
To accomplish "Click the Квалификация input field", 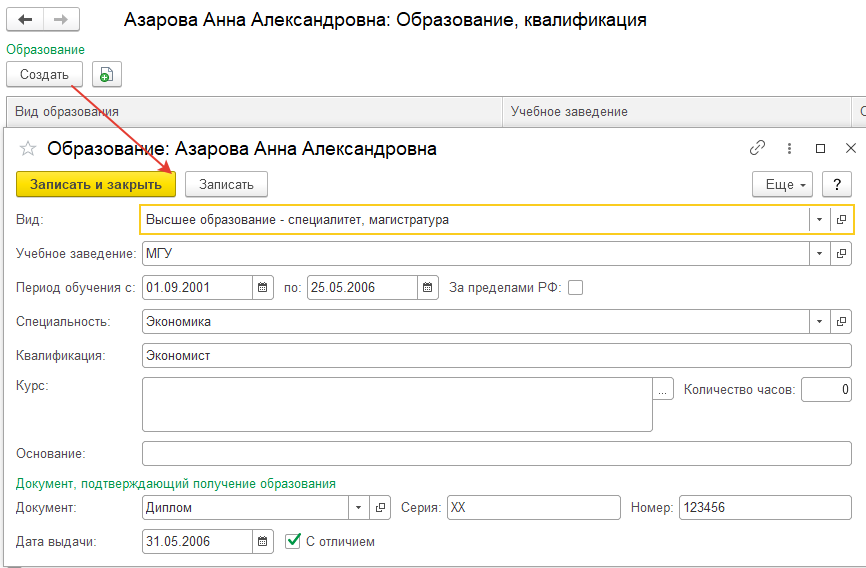I will (496, 356).
